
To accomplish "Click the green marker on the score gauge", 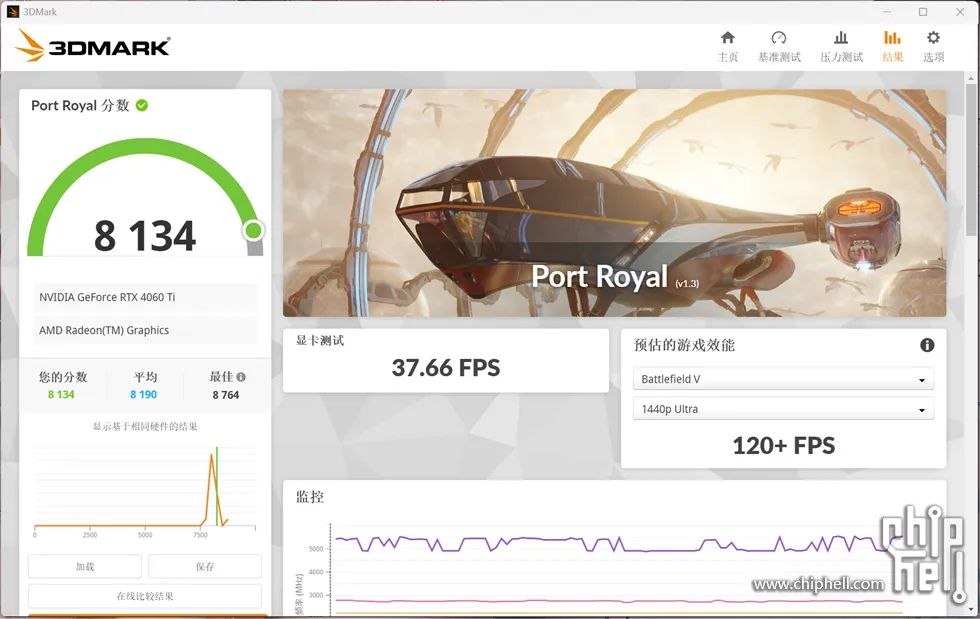I will point(253,231).
